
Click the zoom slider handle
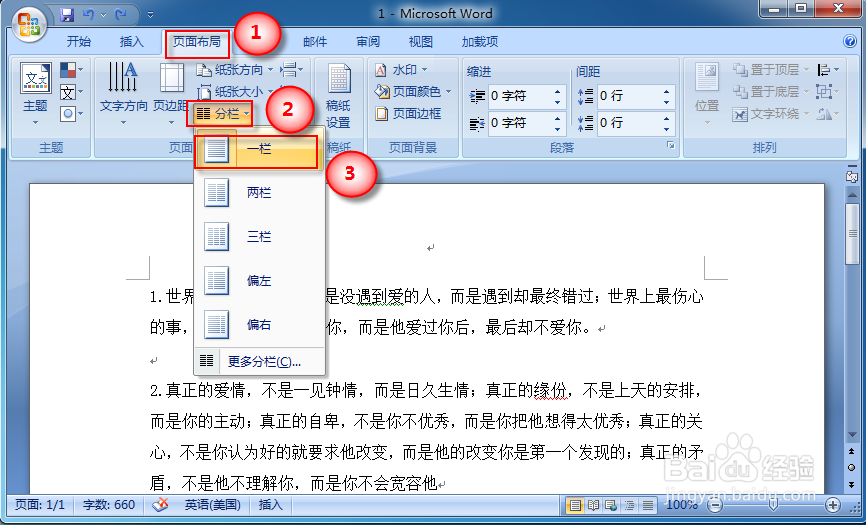pos(773,505)
